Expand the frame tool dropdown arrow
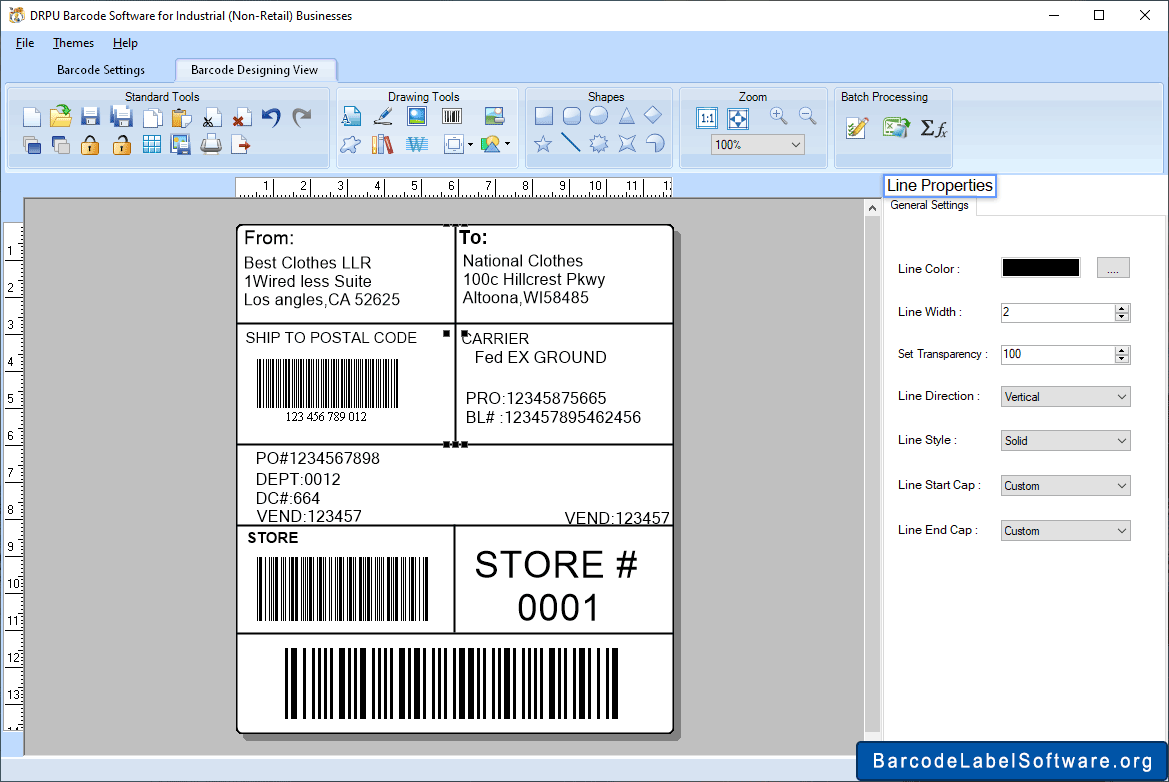Viewport: 1169px width, 782px height. pyautogui.click(x=470, y=145)
